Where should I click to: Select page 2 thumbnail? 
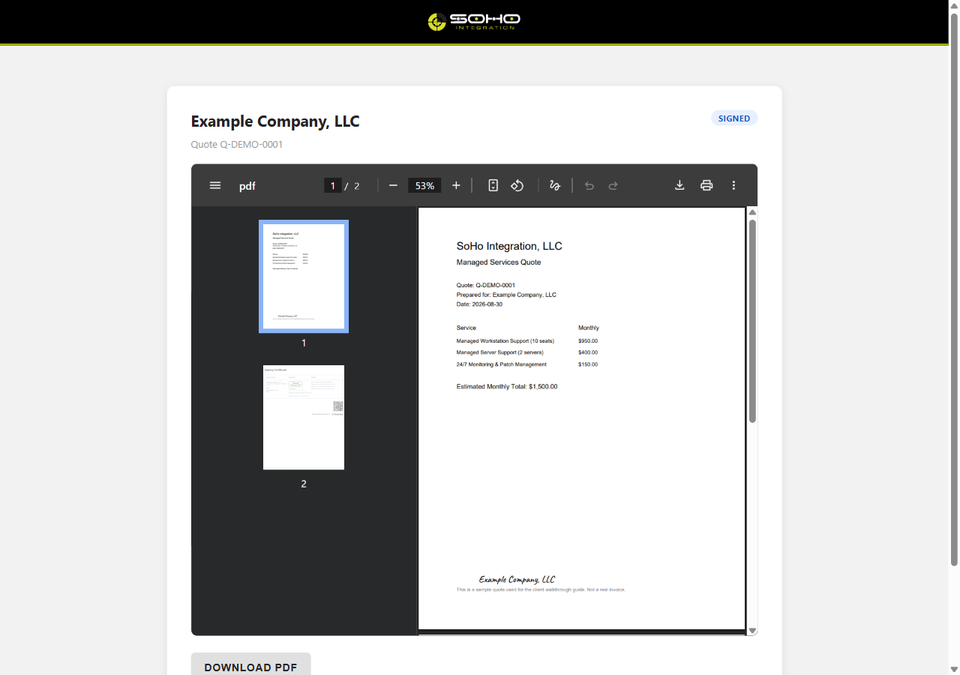pos(304,418)
